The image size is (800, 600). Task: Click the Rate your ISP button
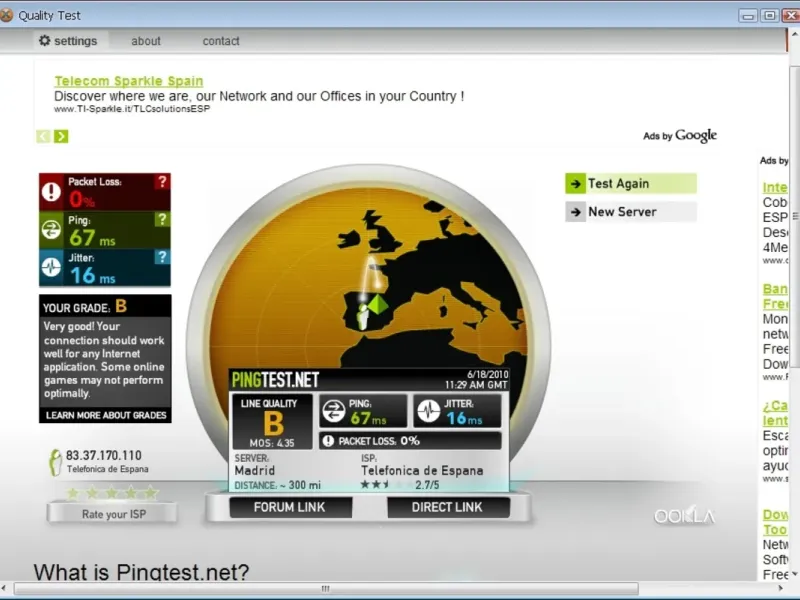click(x=112, y=514)
